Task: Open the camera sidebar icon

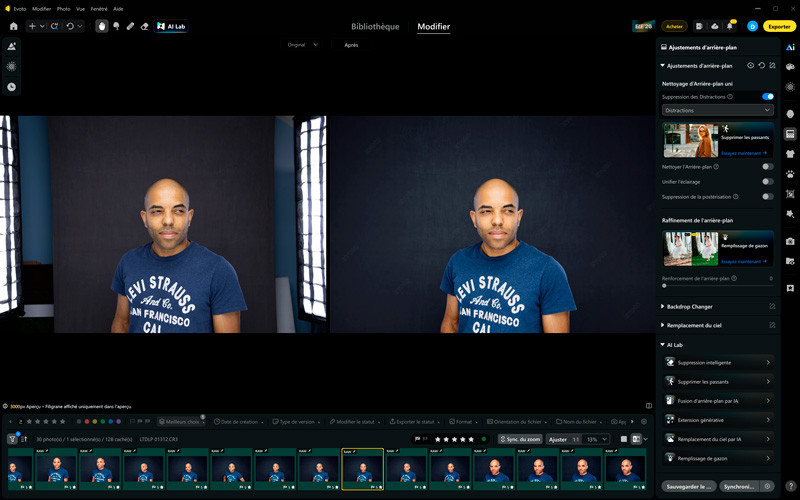Action: [x=790, y=241]
